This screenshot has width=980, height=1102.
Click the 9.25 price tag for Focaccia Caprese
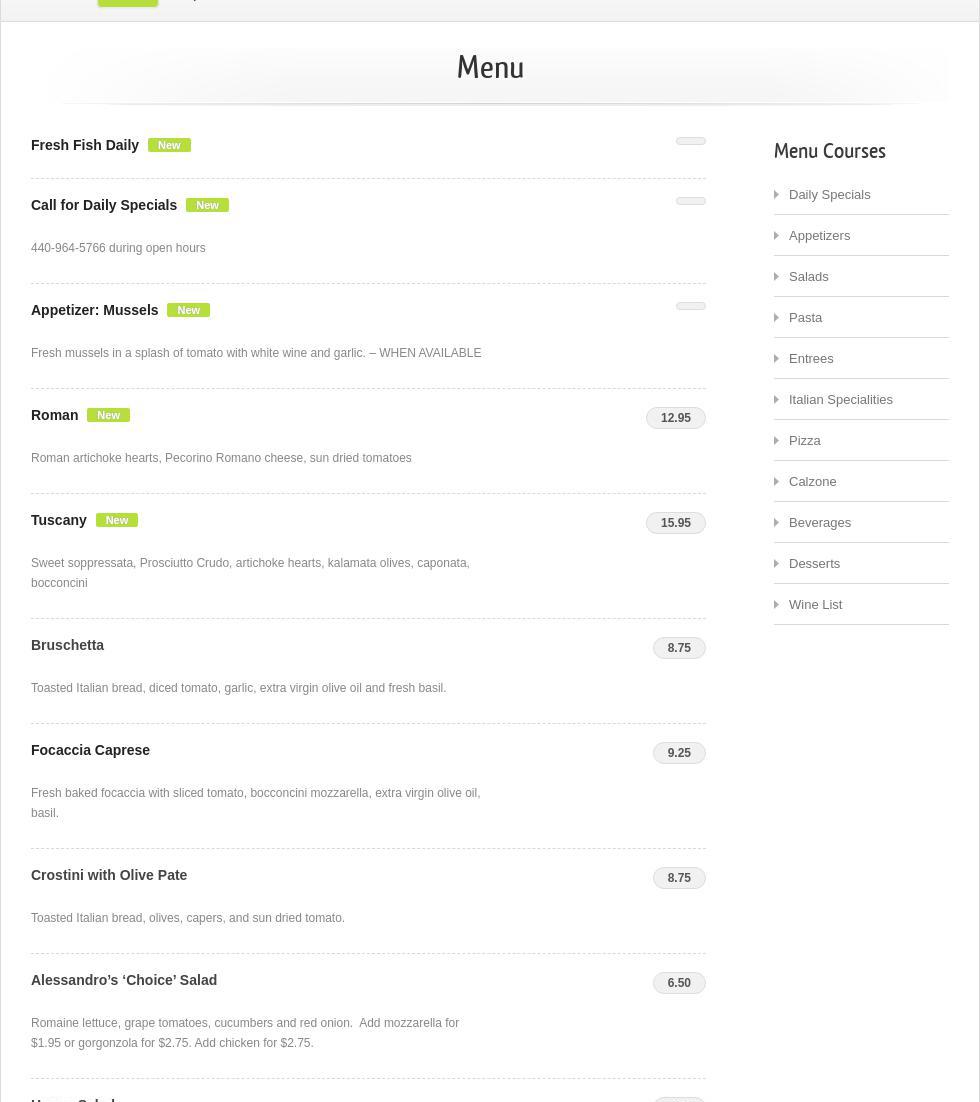click(679, 753)
